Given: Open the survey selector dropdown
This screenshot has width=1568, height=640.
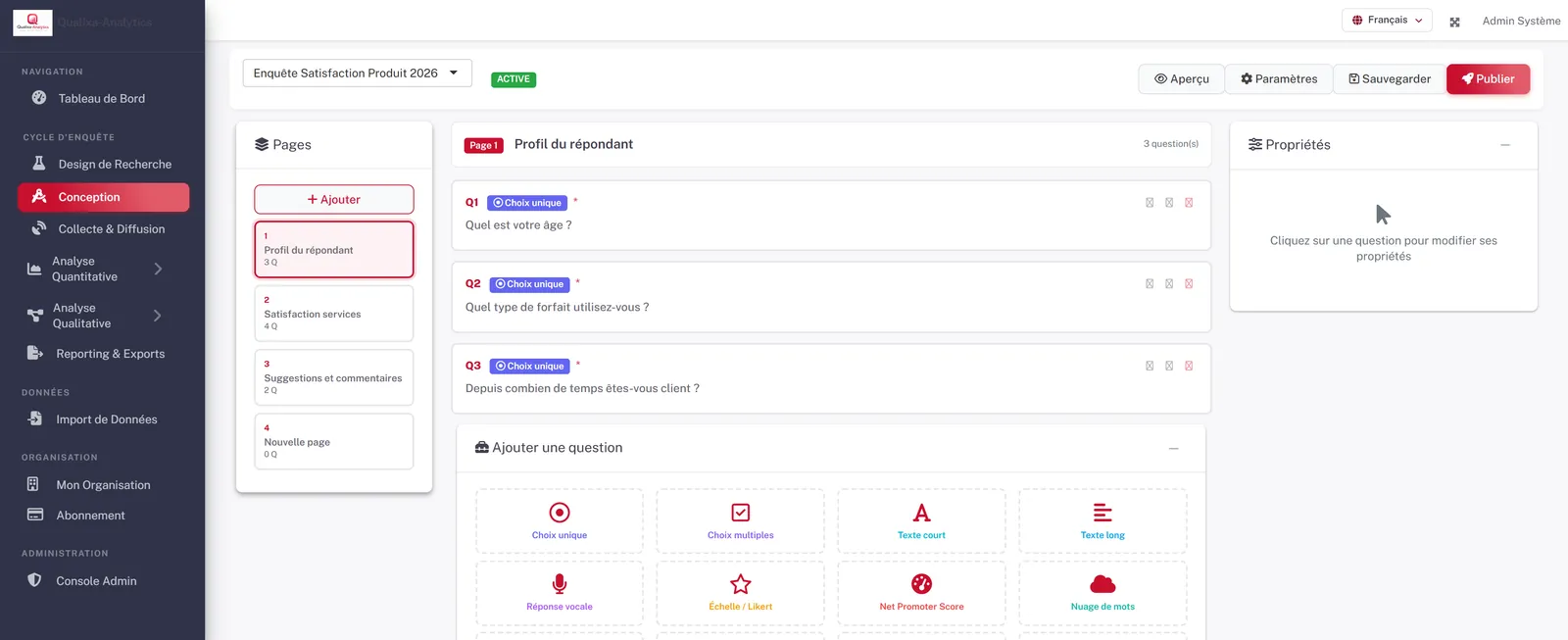Looking at the screenshot, I should coord(357,74).
